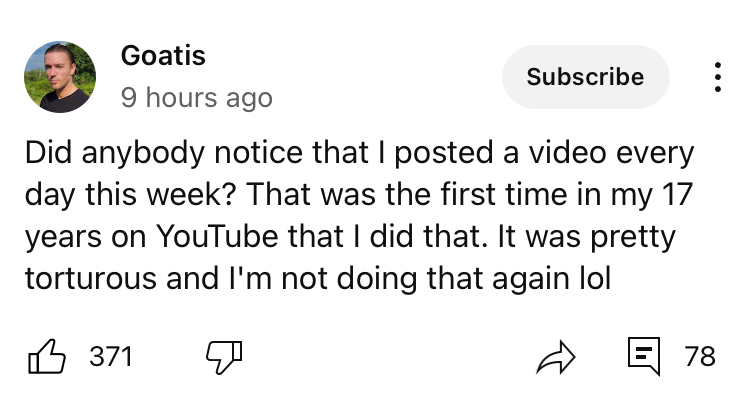Click the 371 like count
The image size is (750, 414).
[x=110, y=357]
